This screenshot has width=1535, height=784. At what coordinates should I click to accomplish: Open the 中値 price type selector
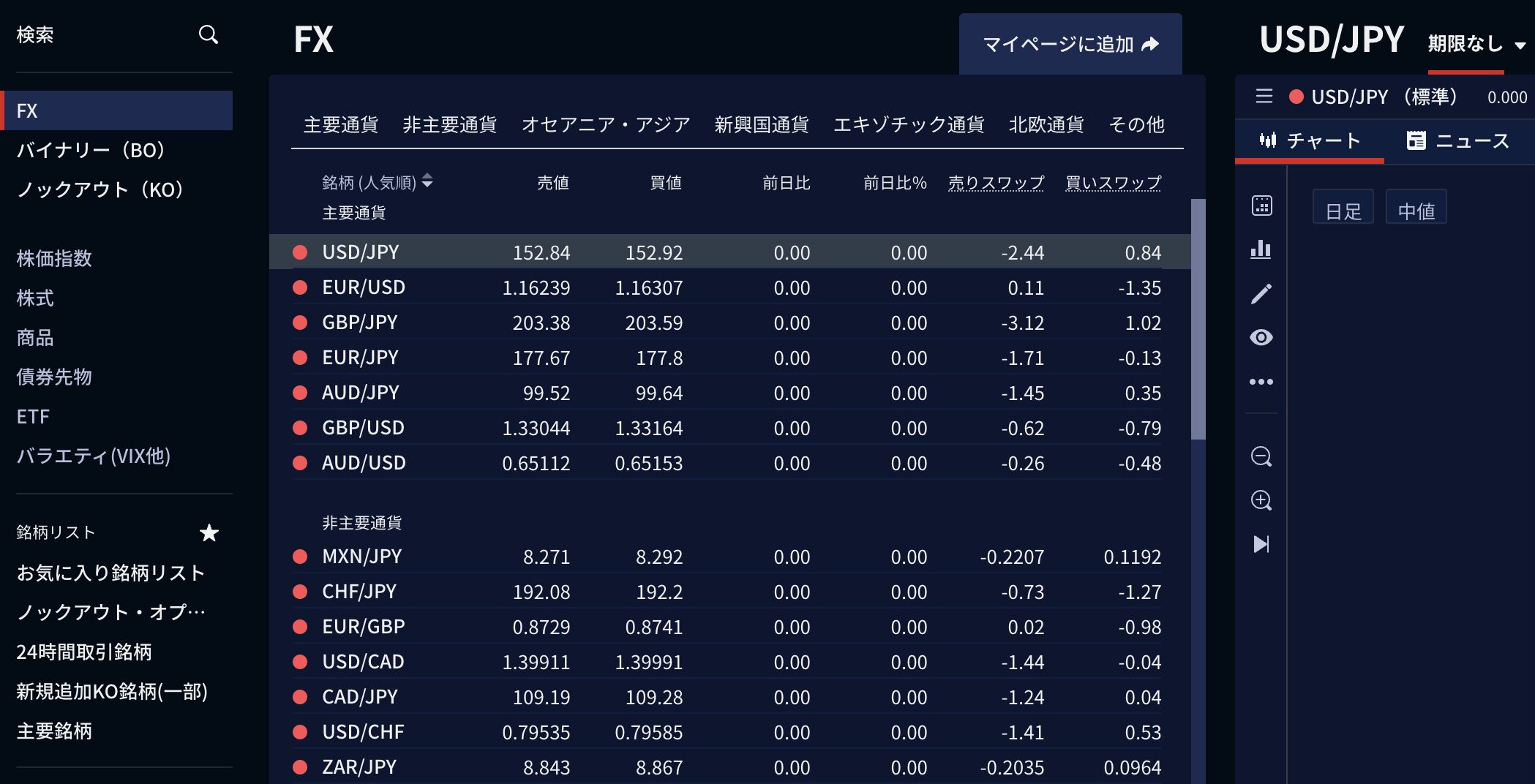[1416, 210]
